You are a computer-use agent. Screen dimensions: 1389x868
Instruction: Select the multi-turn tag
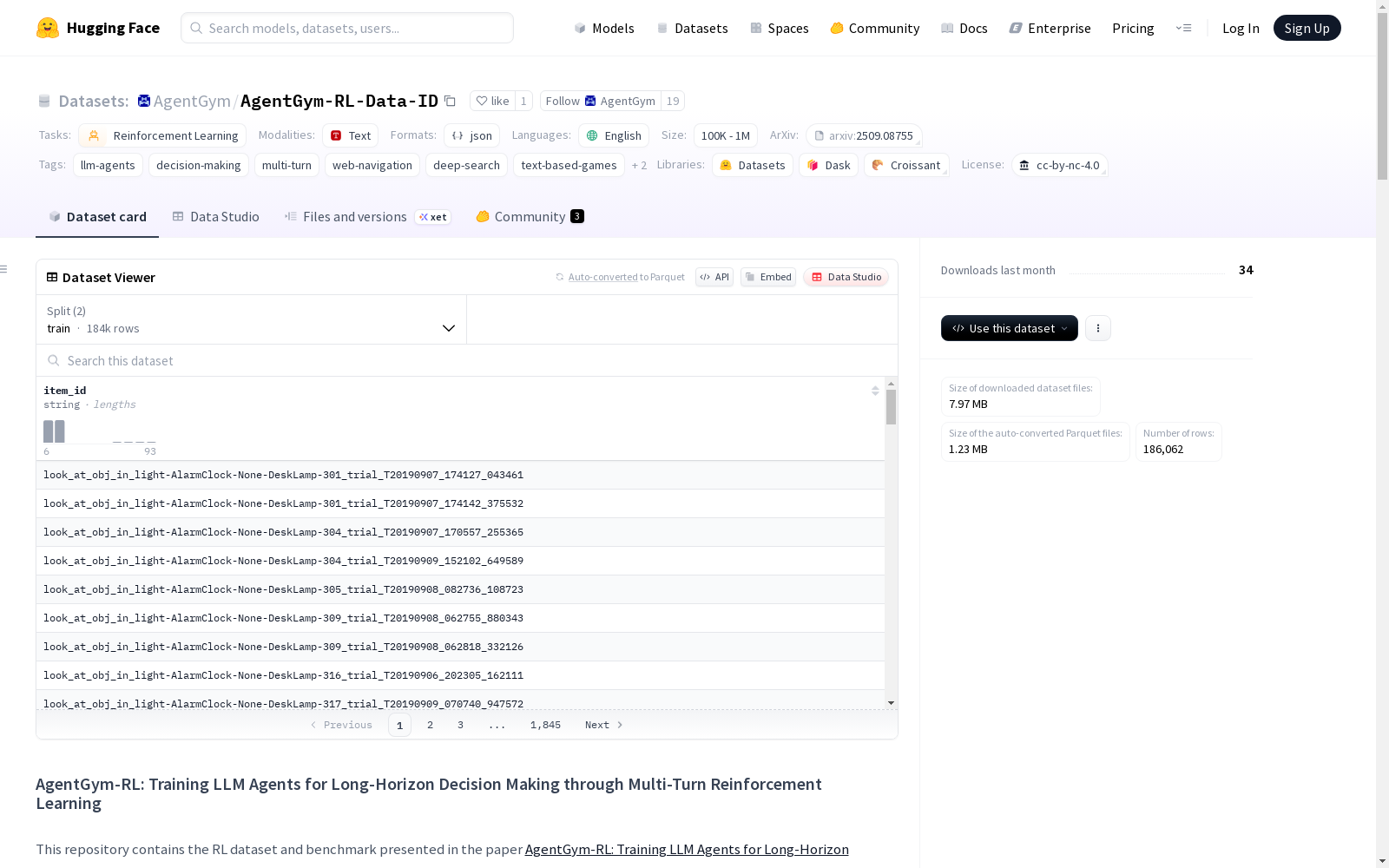pyautogui.click(x=286, y=165)
